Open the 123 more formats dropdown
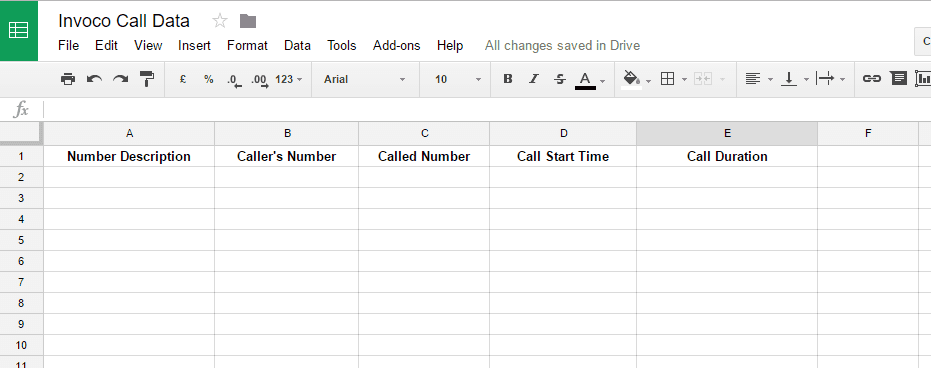The height and width of the screenshot is (368, 931). tap(289, 79)
